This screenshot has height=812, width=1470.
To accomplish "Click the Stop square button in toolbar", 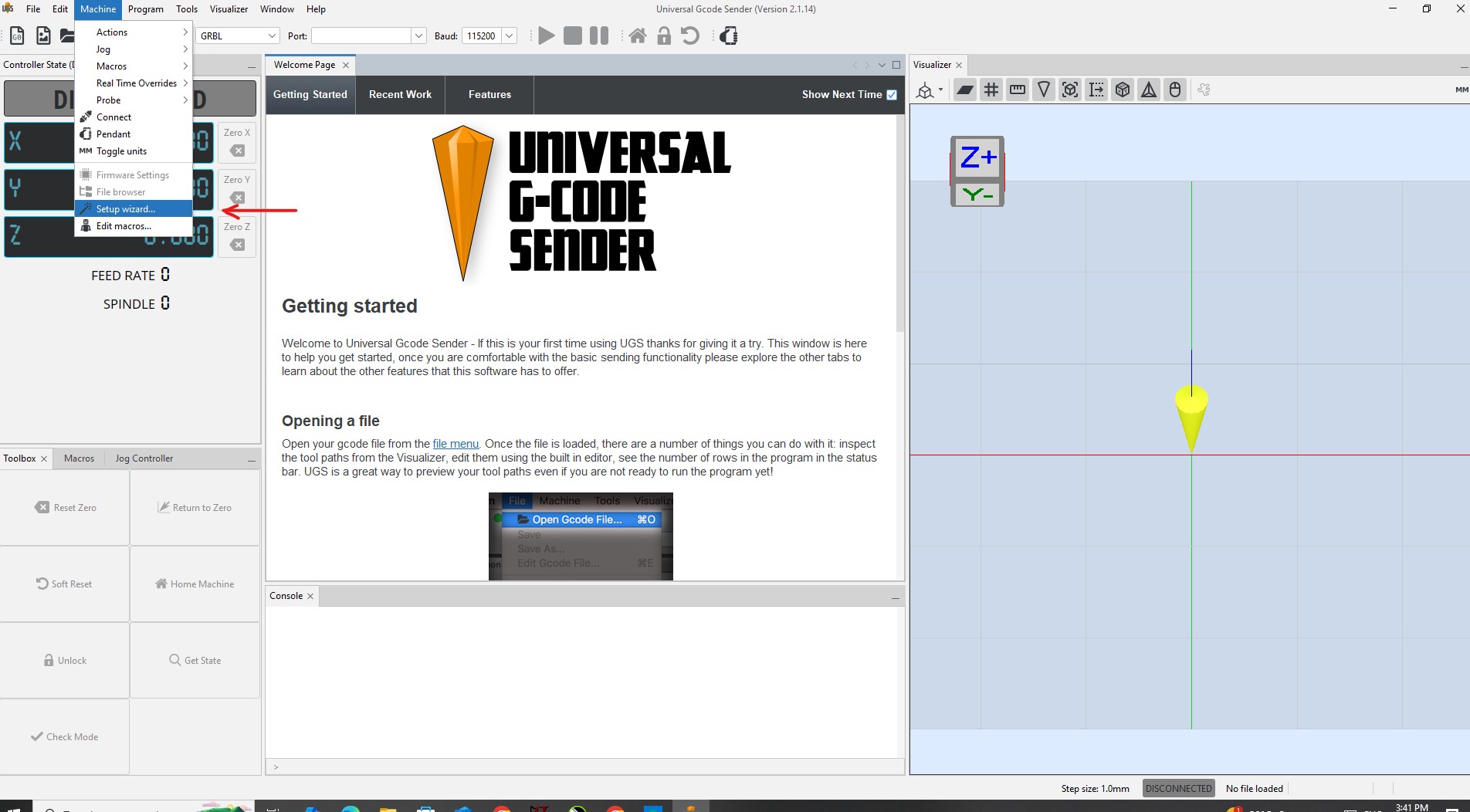I will click(573, 36).
